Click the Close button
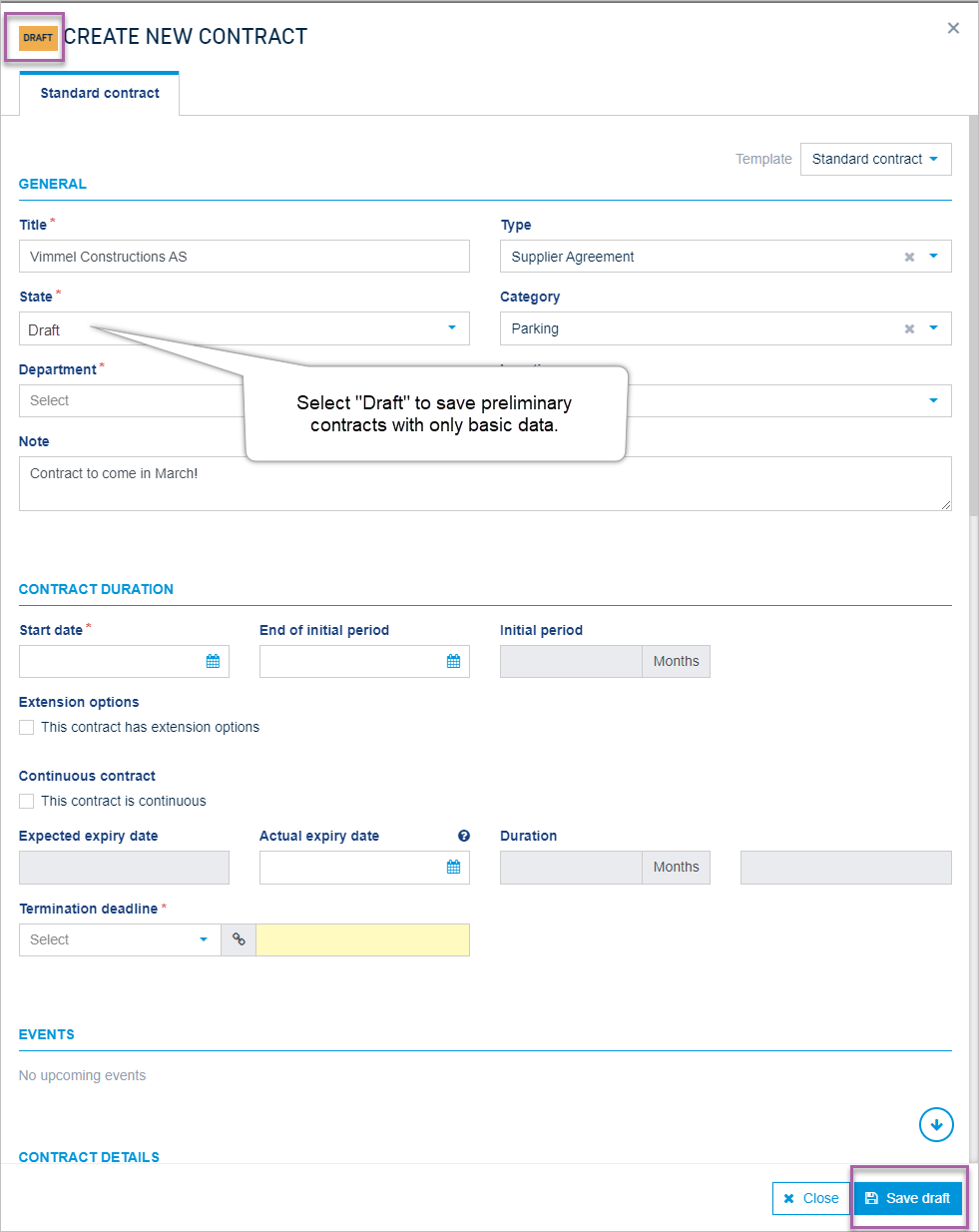Screen dimensions: 979x1232 point(811,1198)
